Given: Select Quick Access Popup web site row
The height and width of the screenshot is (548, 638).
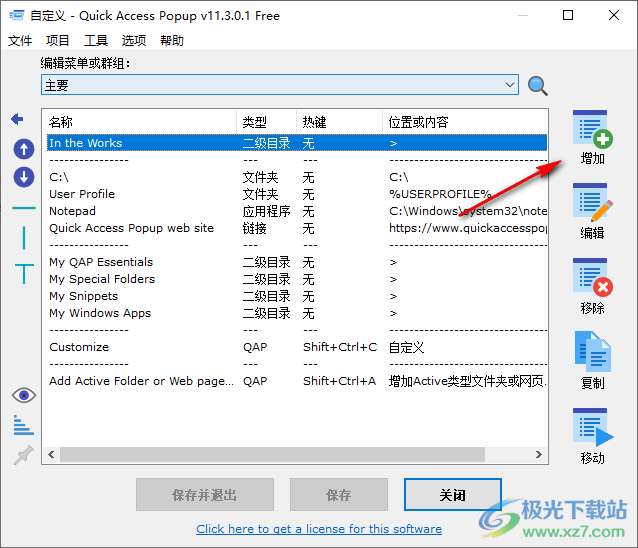Looking at the screenshot, I should tap(297, 228).
